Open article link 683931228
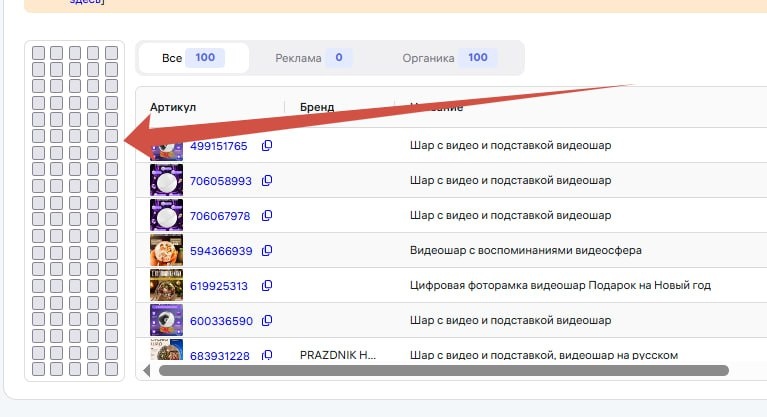The height and width of the screenshot is (417, 767). point(220,355)
